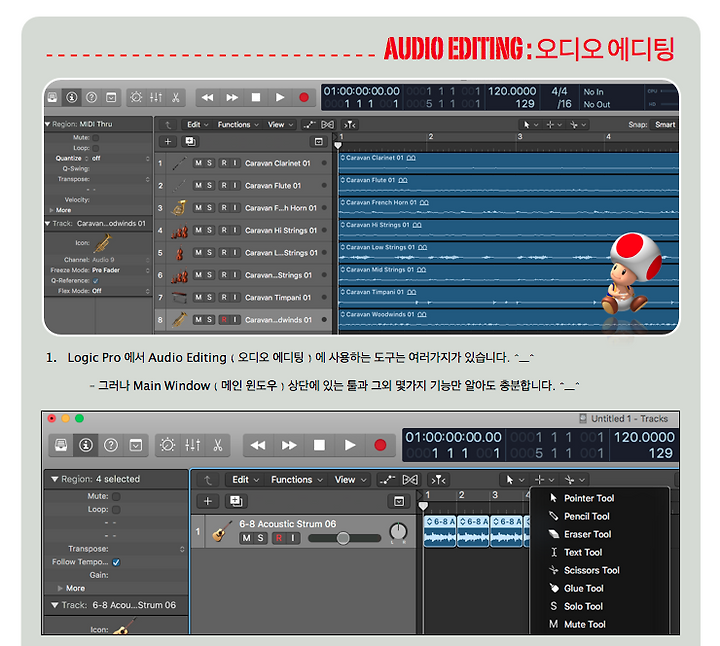
Task: Toggle record enable on Caravan woodwinds track
Action: point(224,320)
